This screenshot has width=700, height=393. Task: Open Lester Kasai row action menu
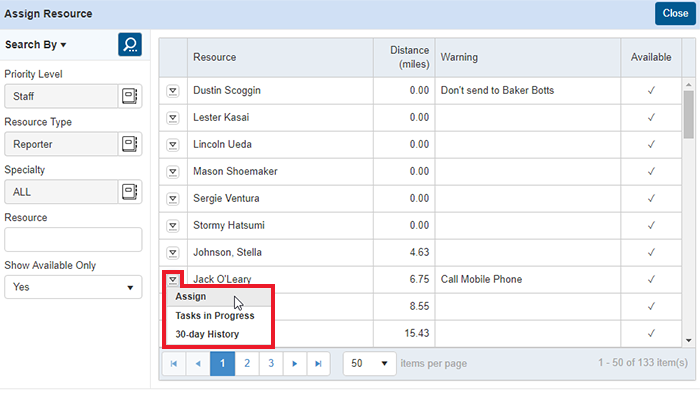click(x=173, y=118)
